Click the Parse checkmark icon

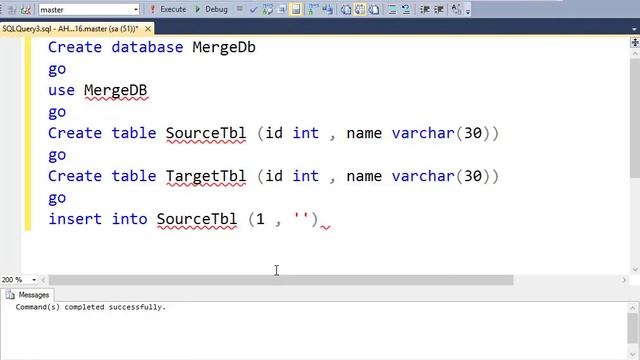(x=253, y=9)
